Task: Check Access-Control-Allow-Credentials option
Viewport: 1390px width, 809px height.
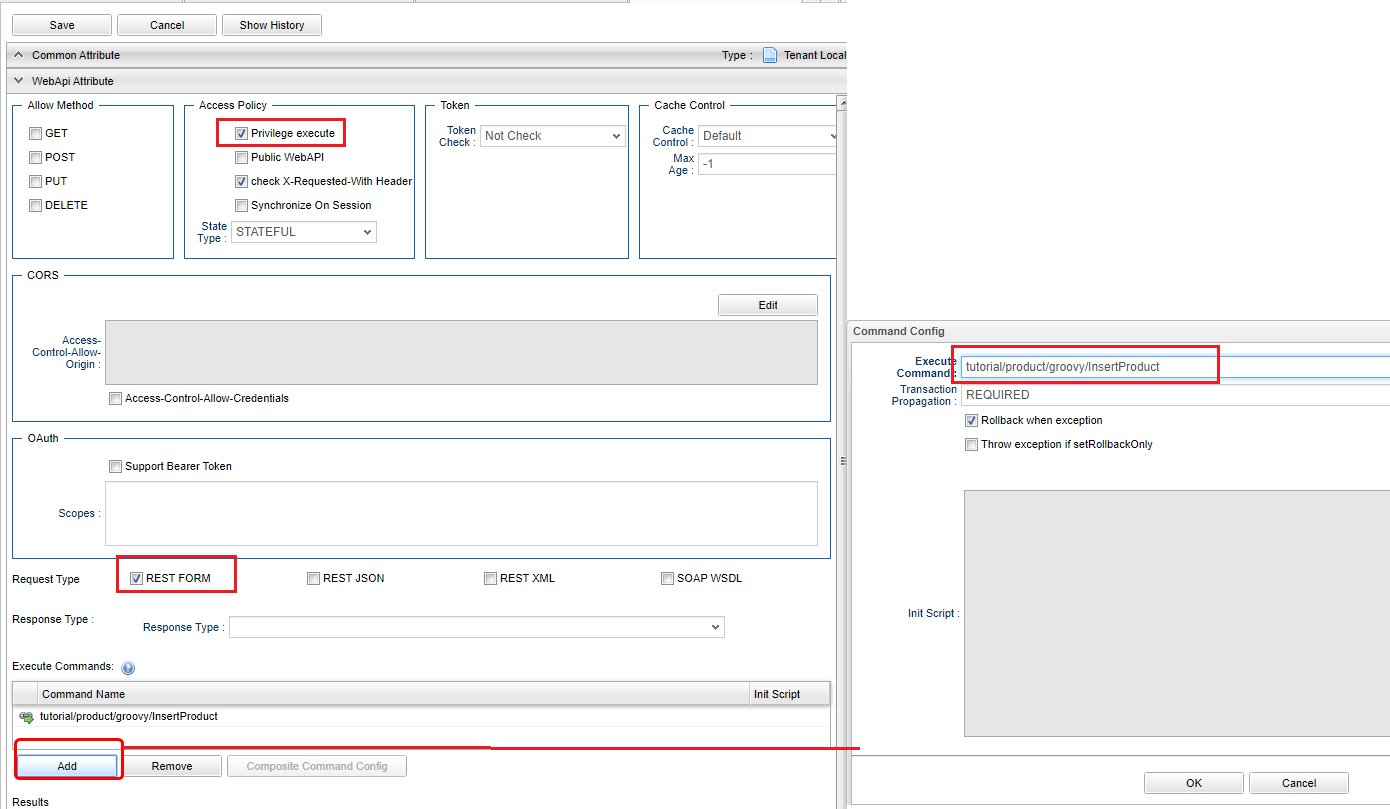Action: click(116, 398)
